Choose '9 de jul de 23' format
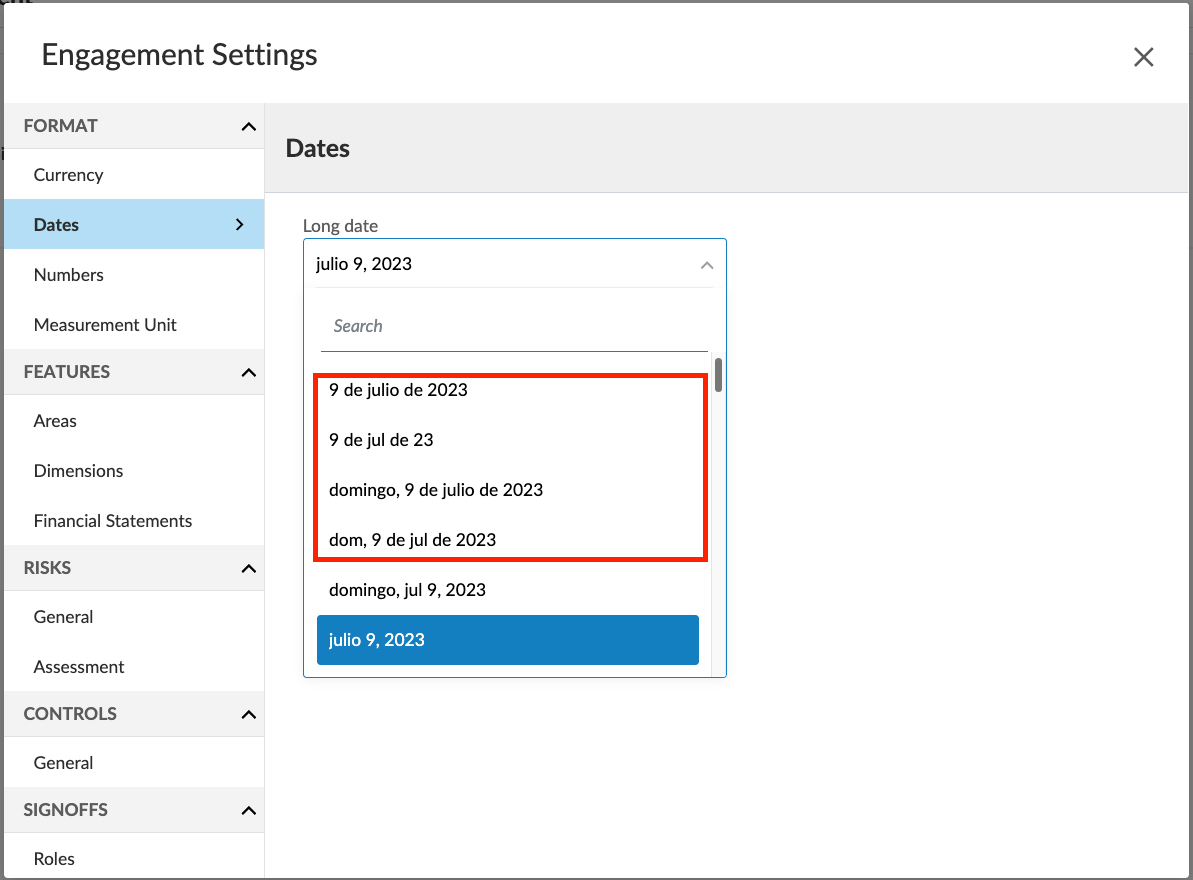1193x880 pixels. tap(507, 440)
